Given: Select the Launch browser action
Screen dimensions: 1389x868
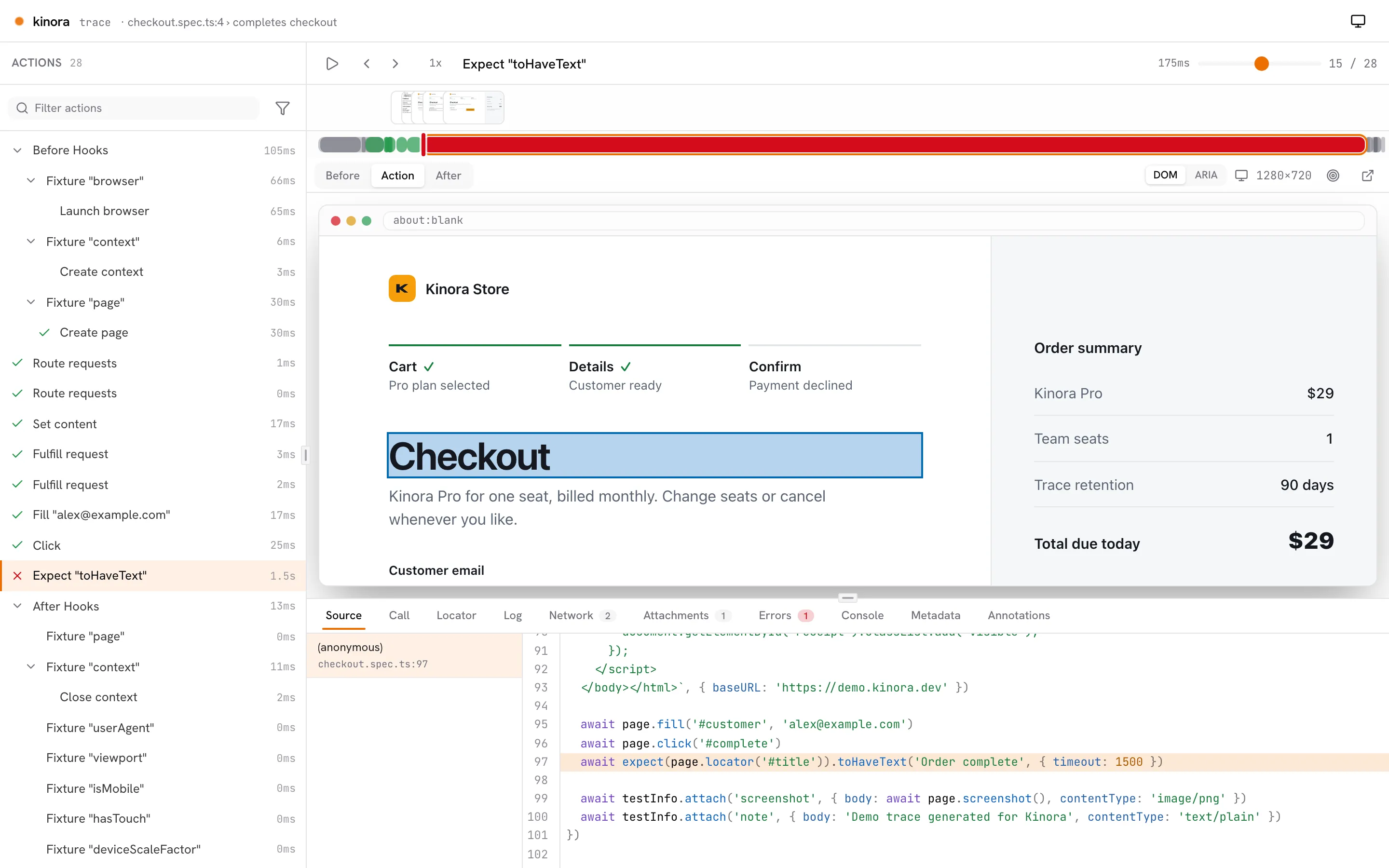Looking at the screenshot, I should (x=153, y=211).
